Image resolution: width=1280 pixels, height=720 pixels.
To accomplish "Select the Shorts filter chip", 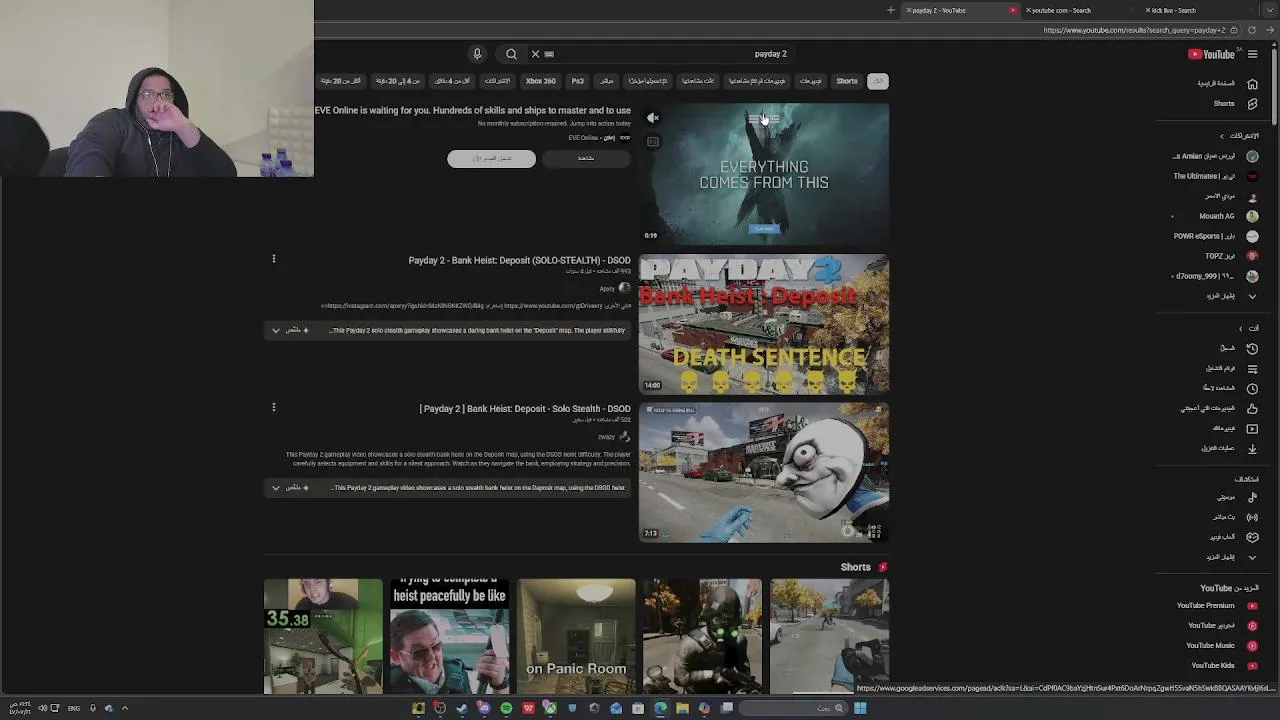I will (847, 81).
